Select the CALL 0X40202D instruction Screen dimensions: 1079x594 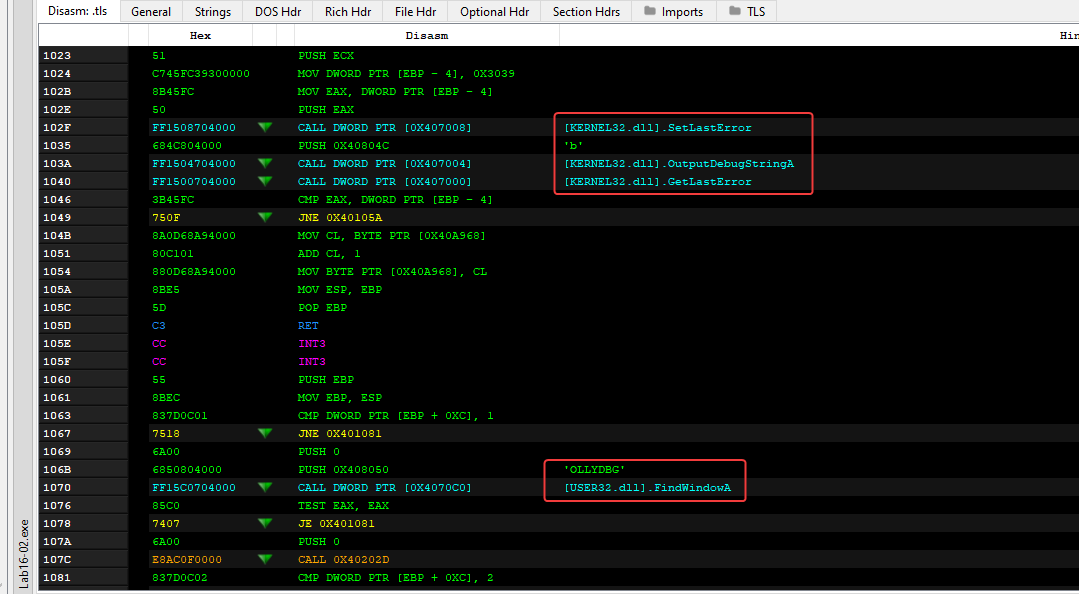[343, 560]
